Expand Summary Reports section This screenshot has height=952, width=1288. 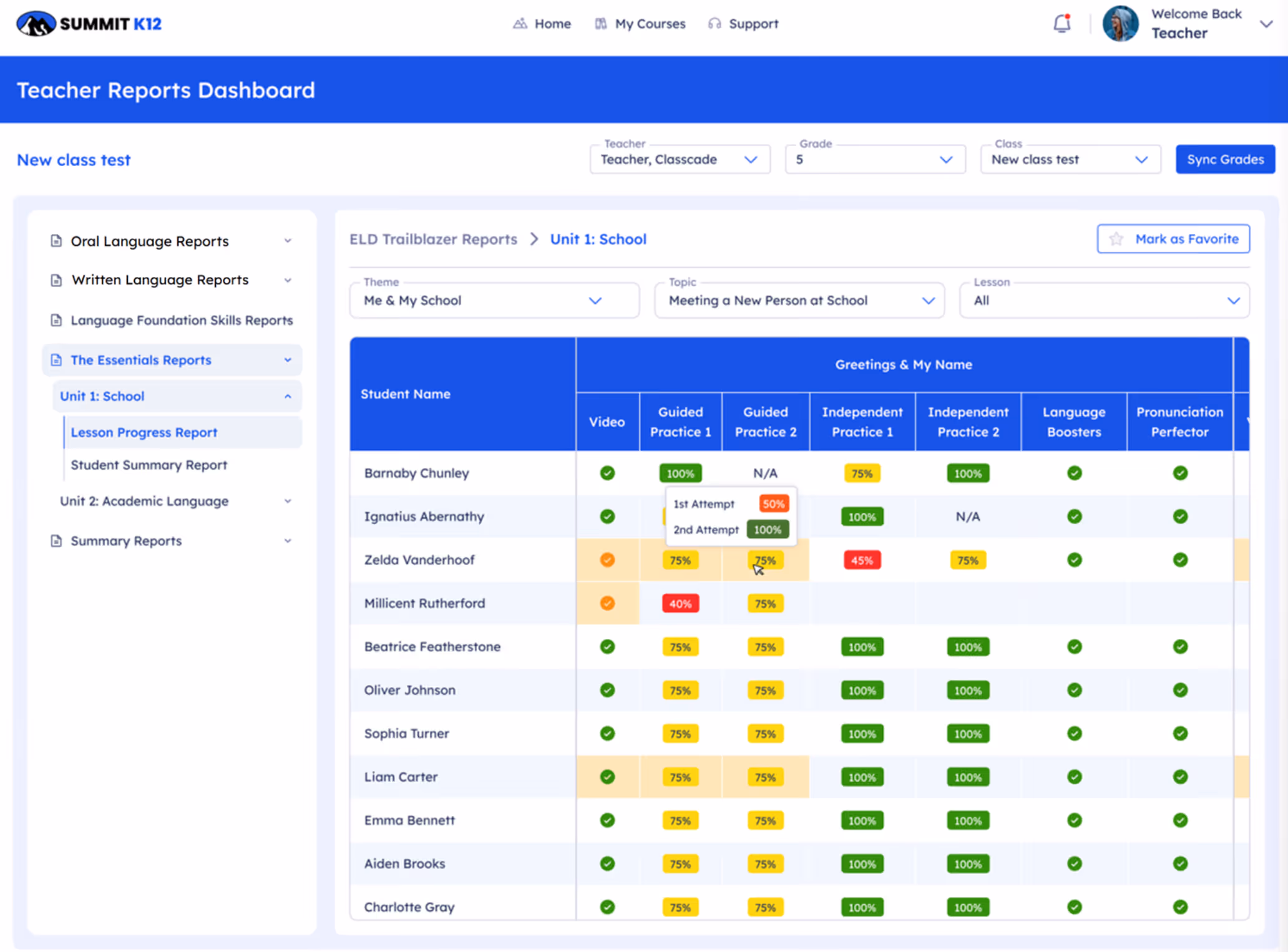[172, 541]
